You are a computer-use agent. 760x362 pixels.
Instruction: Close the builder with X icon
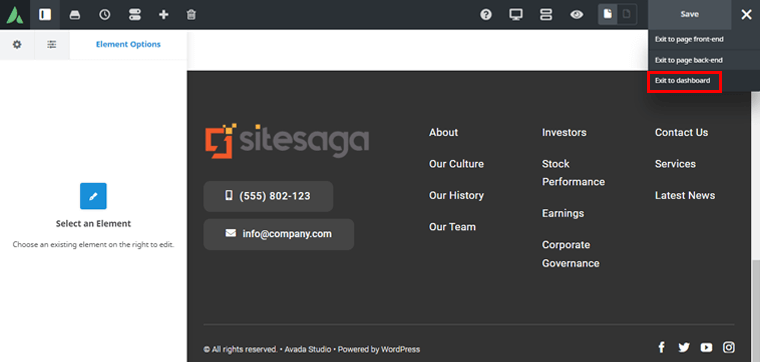pyautogui.click(x=746, y=15)
